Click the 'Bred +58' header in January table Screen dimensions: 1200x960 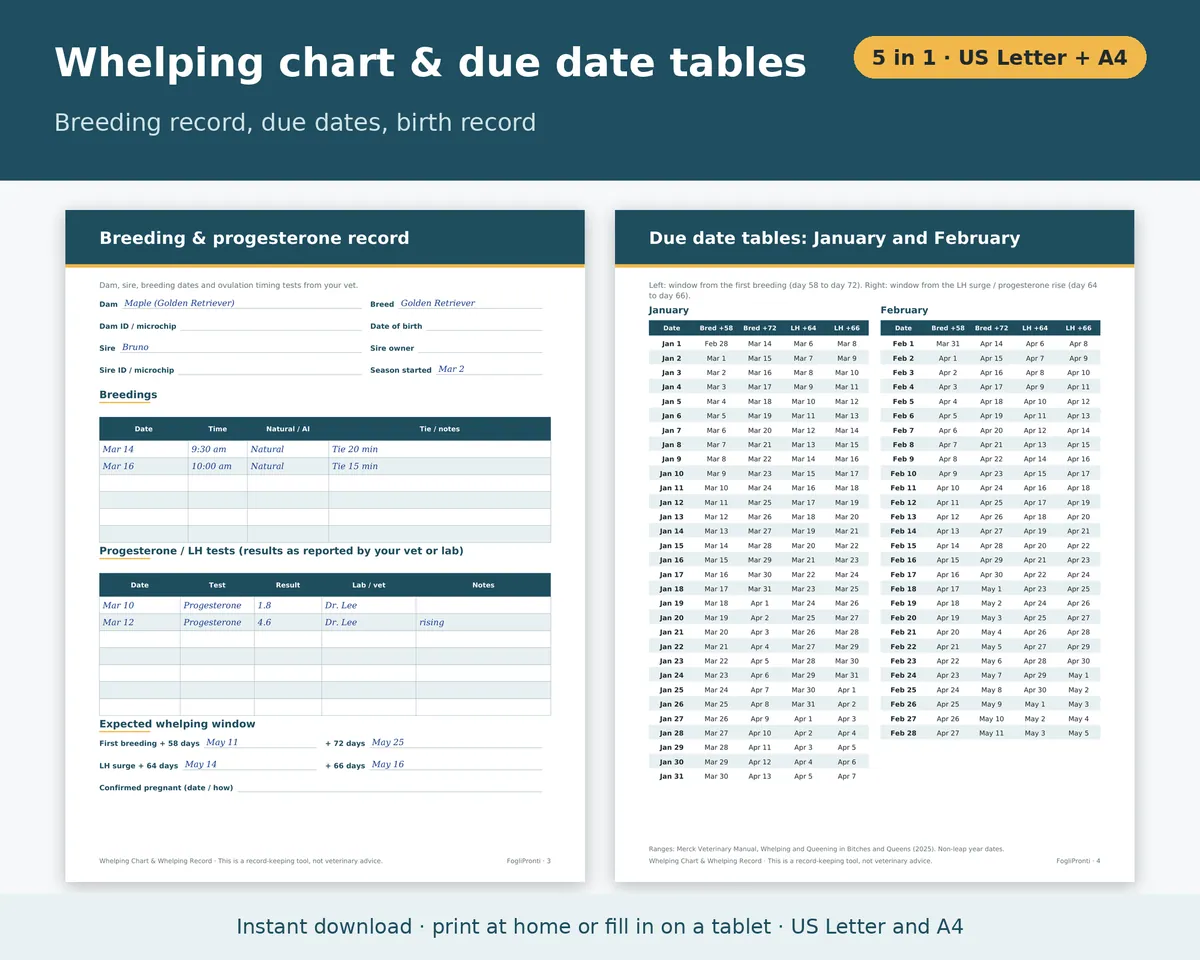(x=716, y=328)
